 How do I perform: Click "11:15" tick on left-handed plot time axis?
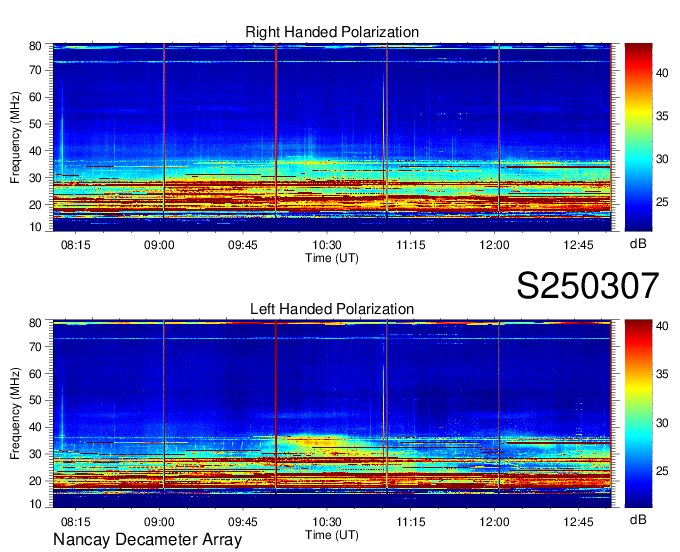411,522
